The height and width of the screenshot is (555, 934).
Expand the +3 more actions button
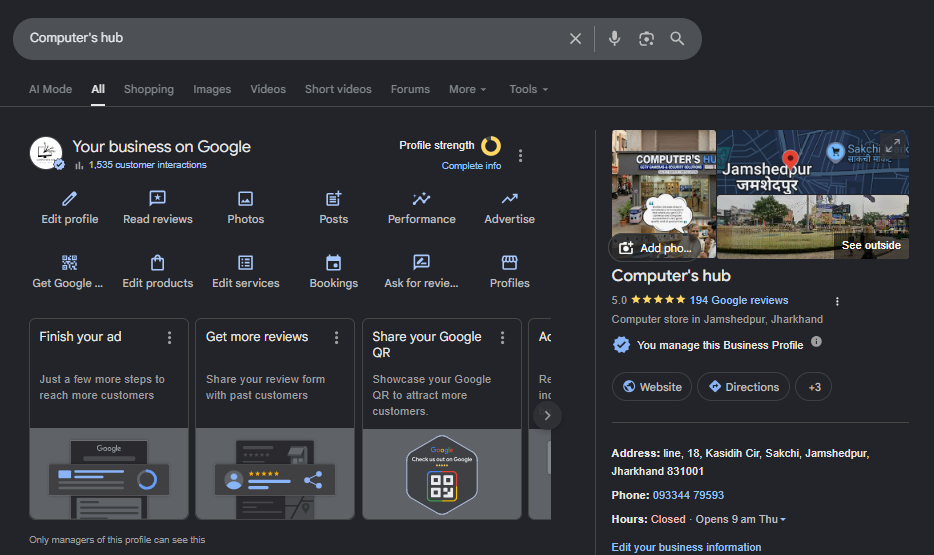[x=814, y=387]
